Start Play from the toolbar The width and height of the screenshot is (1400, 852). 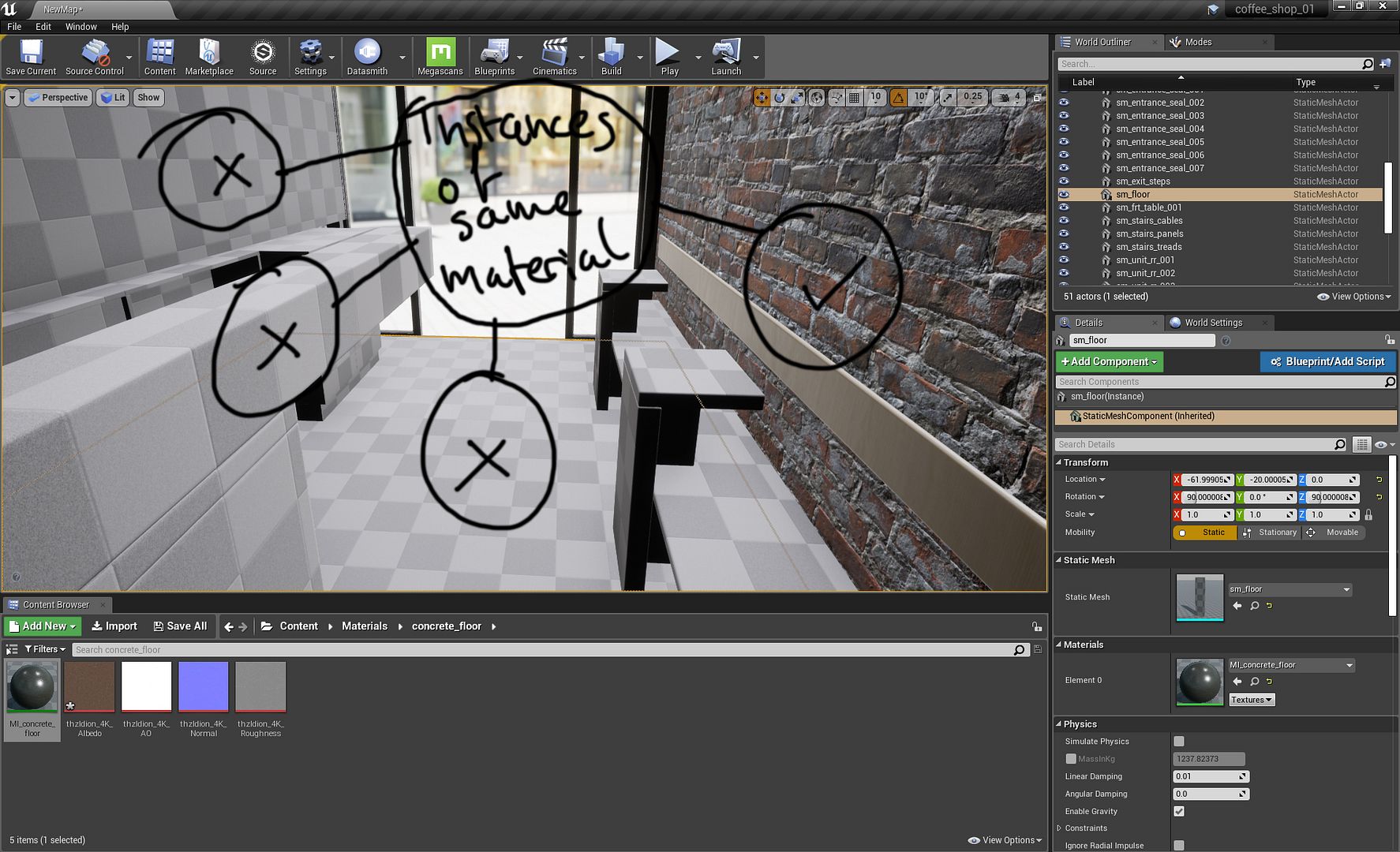(x=669, y=58)
